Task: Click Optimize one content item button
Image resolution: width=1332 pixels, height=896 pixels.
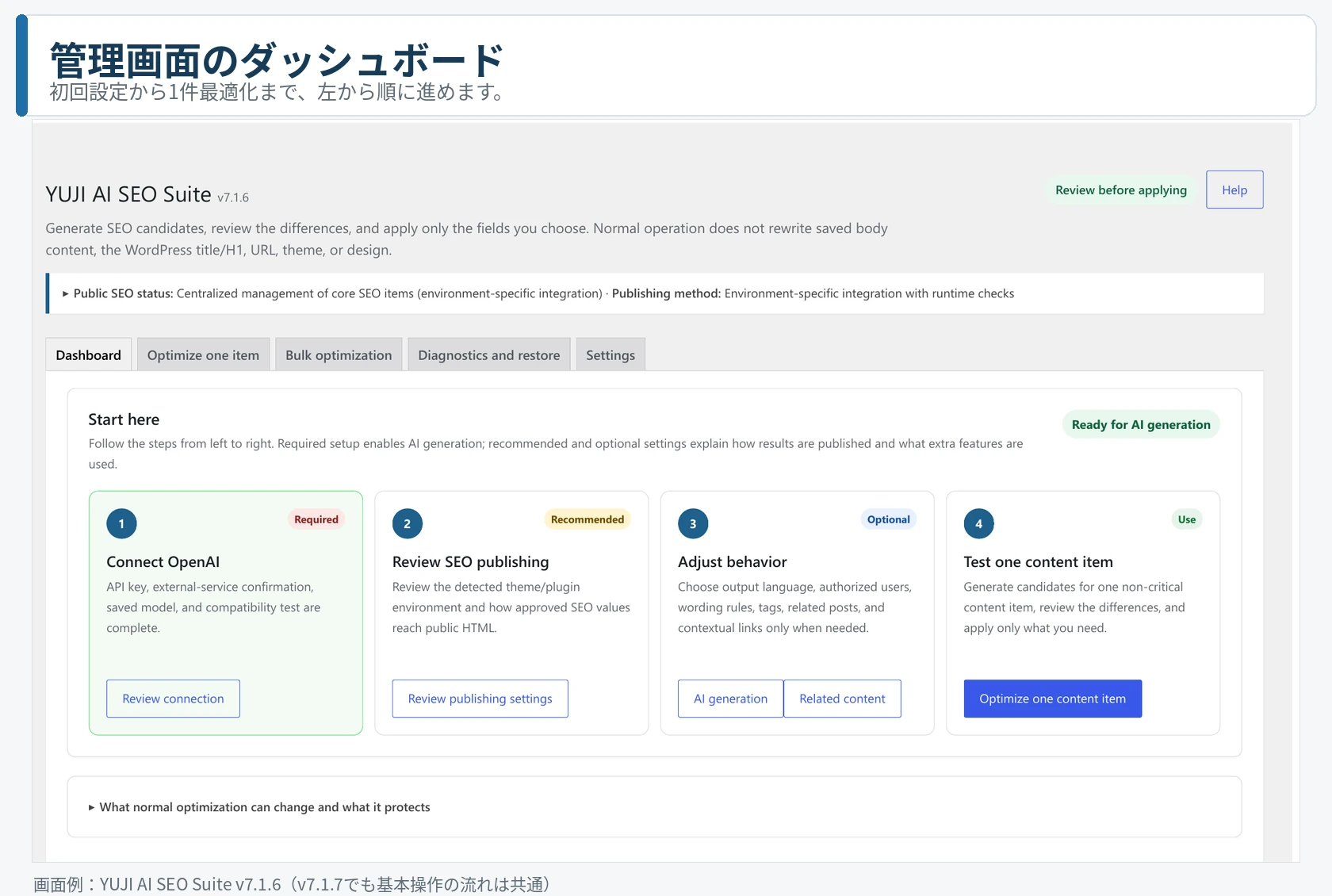Action: [1052, 699]
